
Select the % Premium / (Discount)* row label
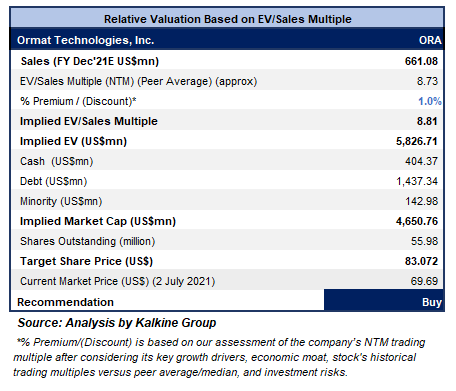(x=78, y=101)
